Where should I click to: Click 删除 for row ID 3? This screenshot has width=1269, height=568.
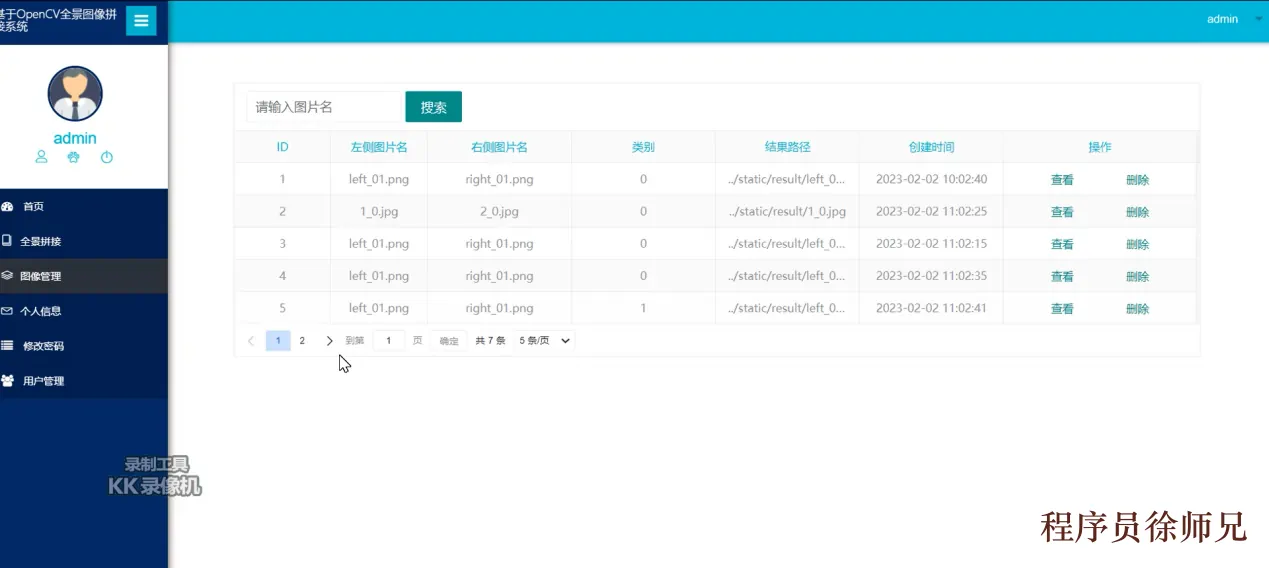pyautogui.click(x=1137, y=244)
